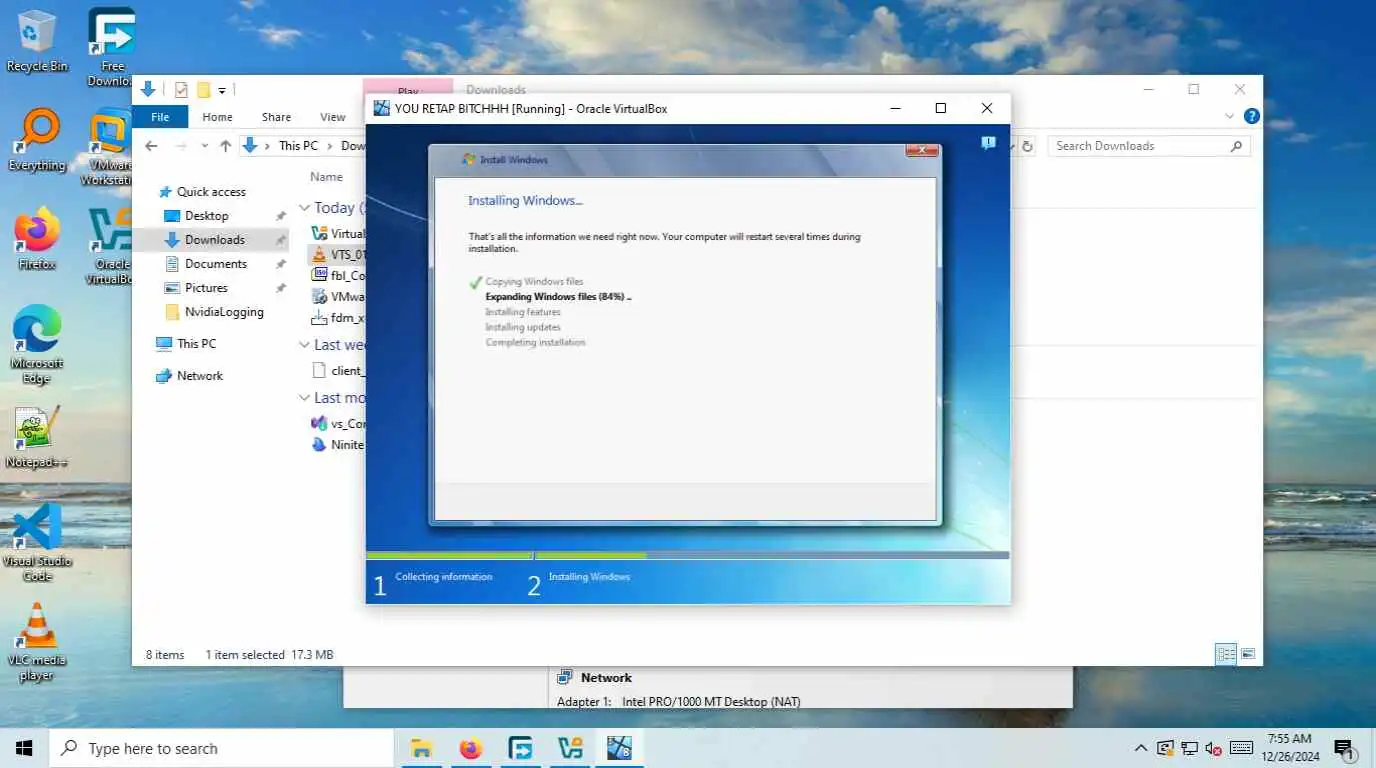Click the Back arrow in File Explorer

click(x=151, y=146)
